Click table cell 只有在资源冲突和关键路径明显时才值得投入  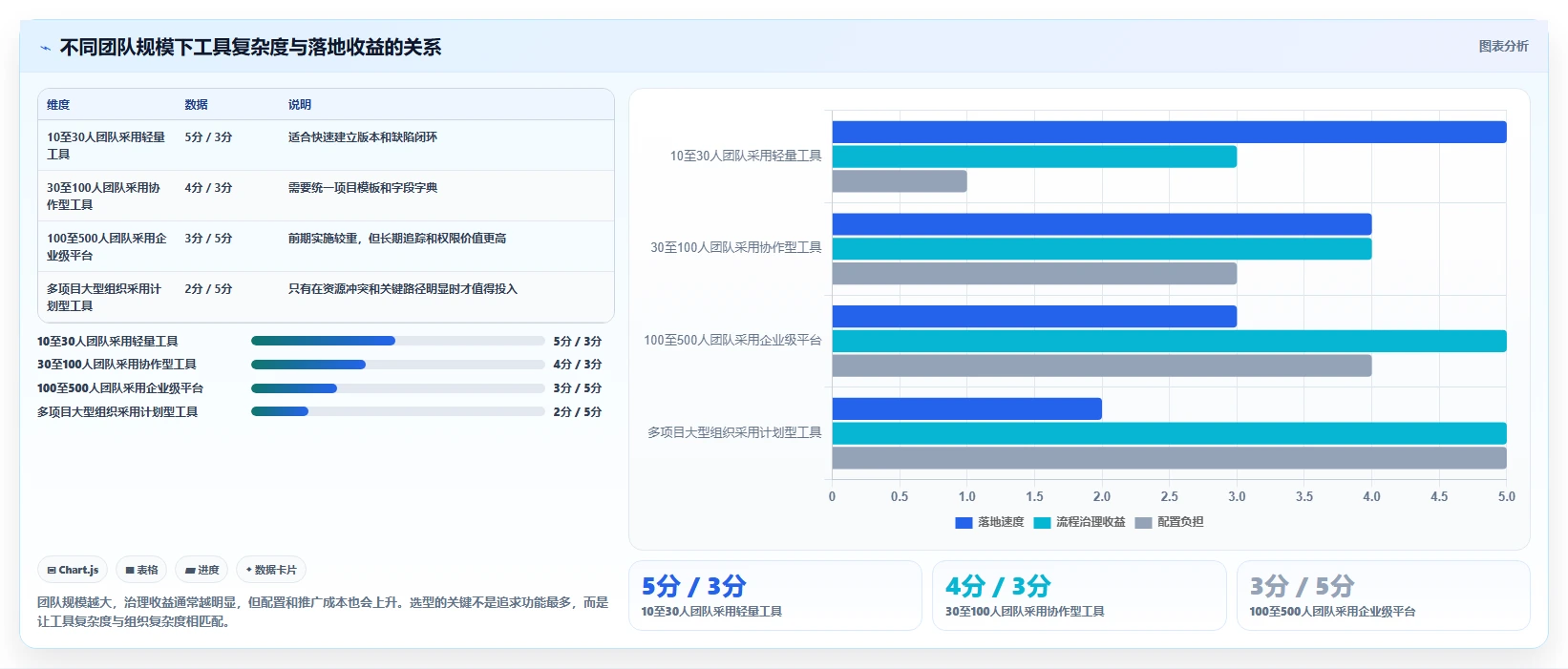pyautogui.click(x=403, y=289)
